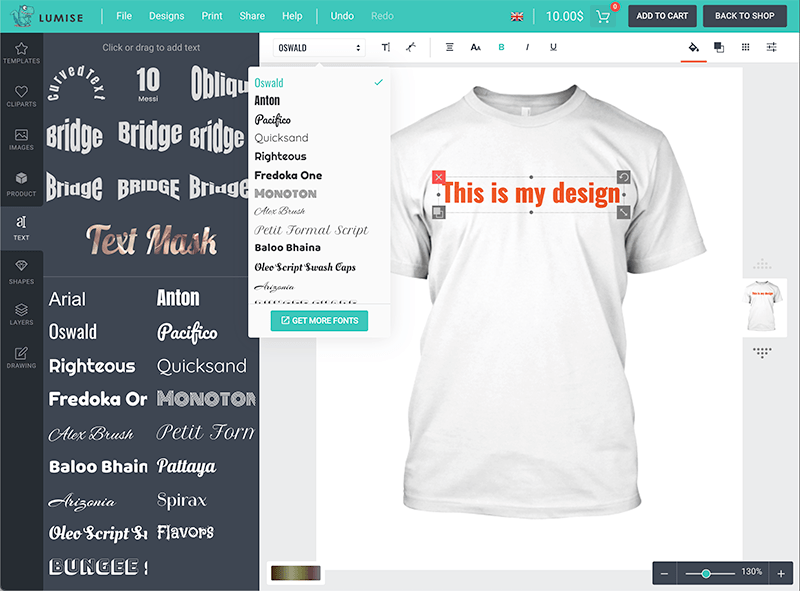The height and width of the screenshot is (591, 800).
Task: Select the t-shirt preview thumbnail
Action: pyautogui.click(x=765, y=306)
